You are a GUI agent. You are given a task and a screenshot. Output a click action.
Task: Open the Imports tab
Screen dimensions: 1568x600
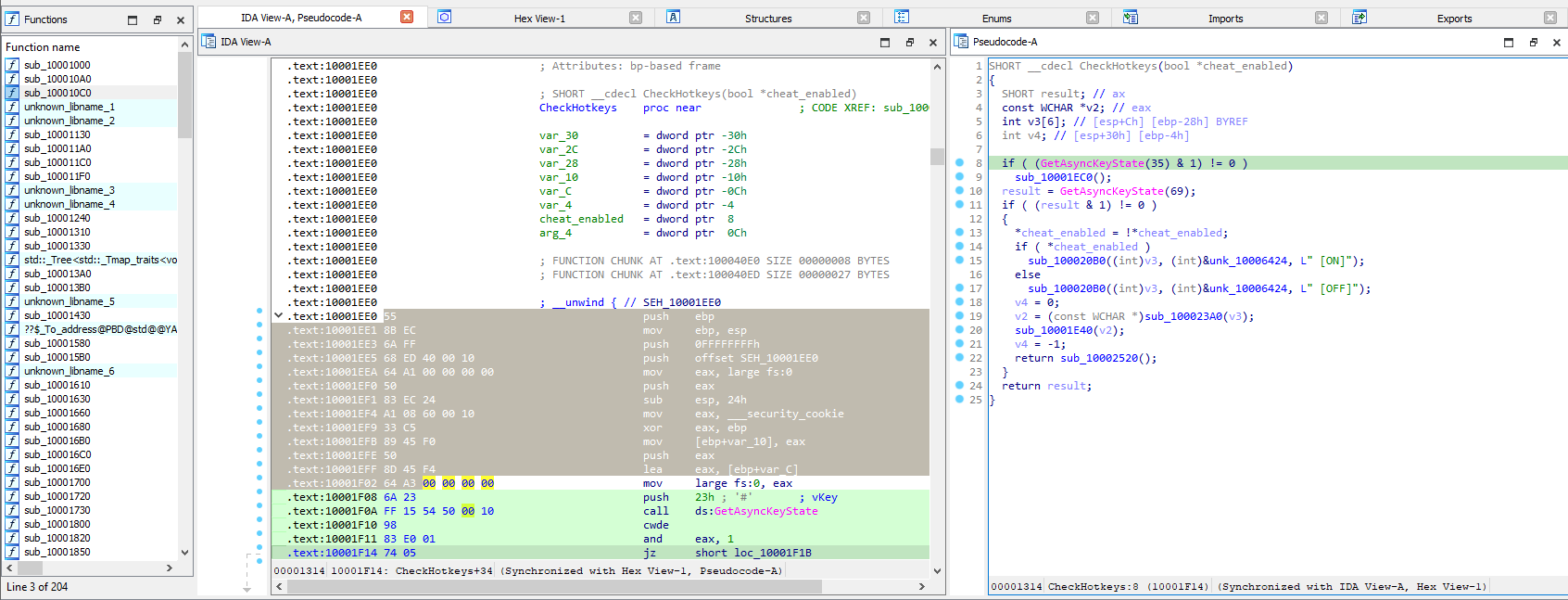tap(1225, 19)
